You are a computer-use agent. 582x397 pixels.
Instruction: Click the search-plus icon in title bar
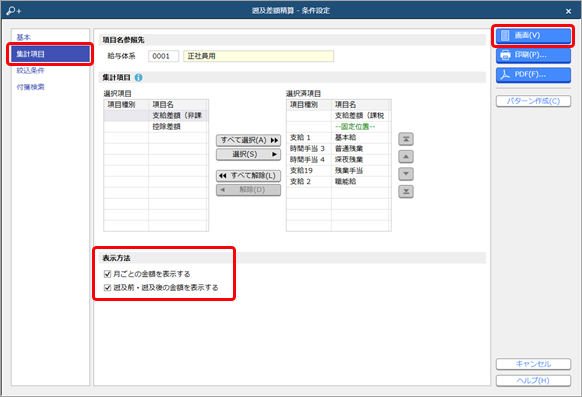coord(14,11)
